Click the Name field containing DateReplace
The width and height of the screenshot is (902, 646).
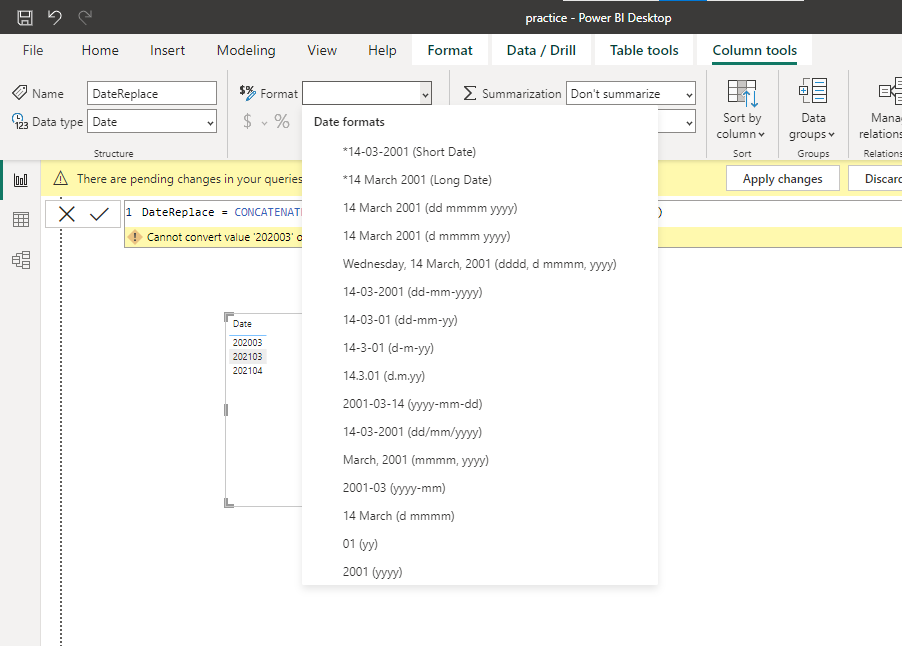(152, 93)
